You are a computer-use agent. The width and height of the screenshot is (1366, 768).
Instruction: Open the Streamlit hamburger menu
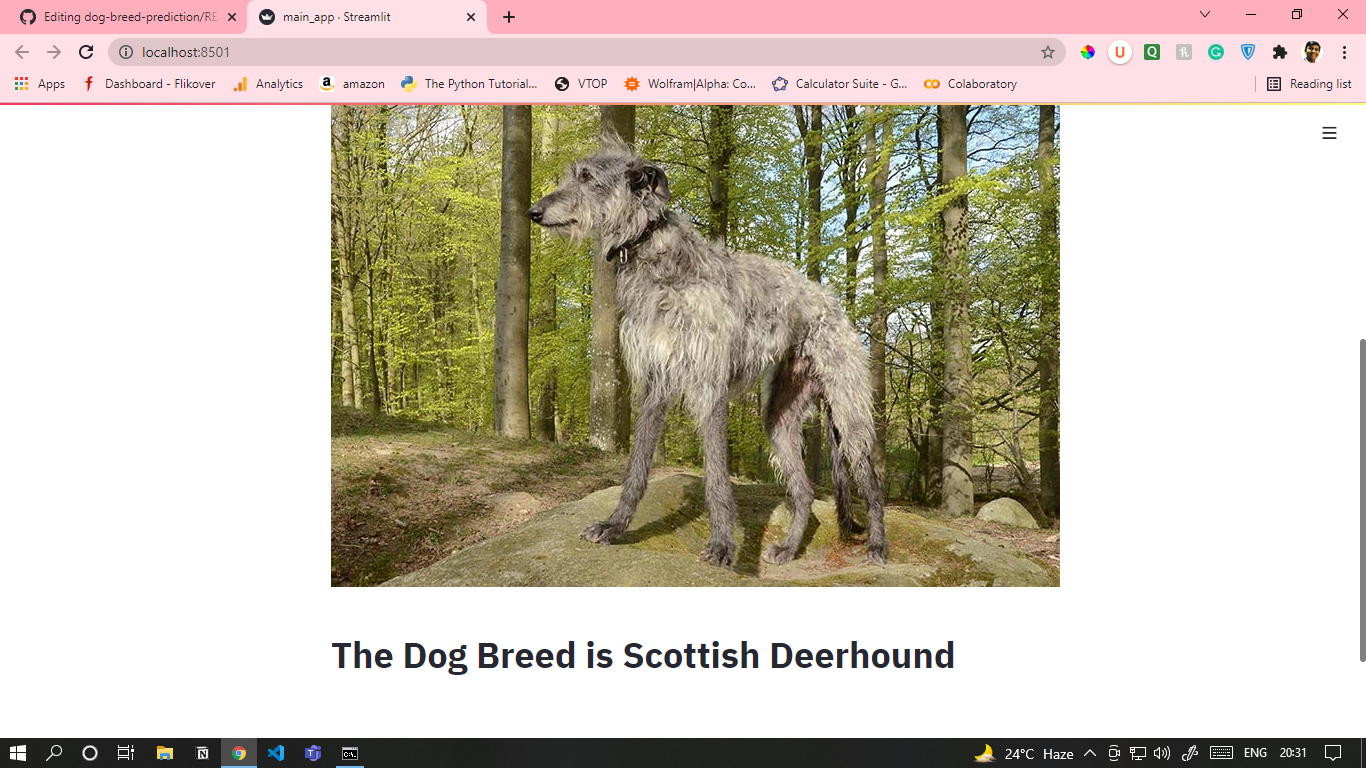click(x=1328, y=131)
